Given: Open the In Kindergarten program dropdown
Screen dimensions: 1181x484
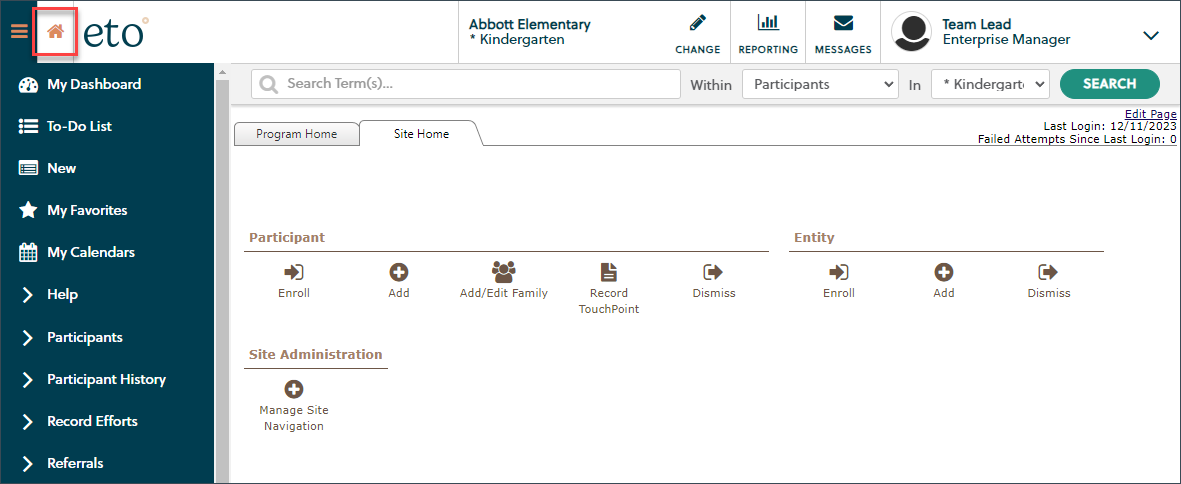Looking at the screenshot, I should point(990,84).
